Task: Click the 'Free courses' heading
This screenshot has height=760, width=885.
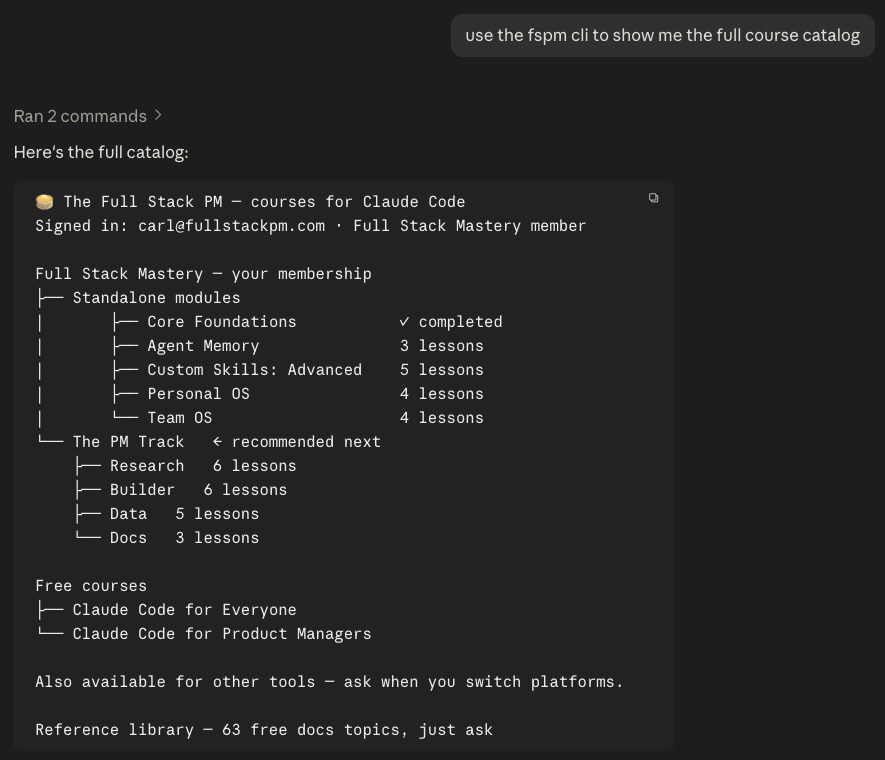Action: (91, 586)
